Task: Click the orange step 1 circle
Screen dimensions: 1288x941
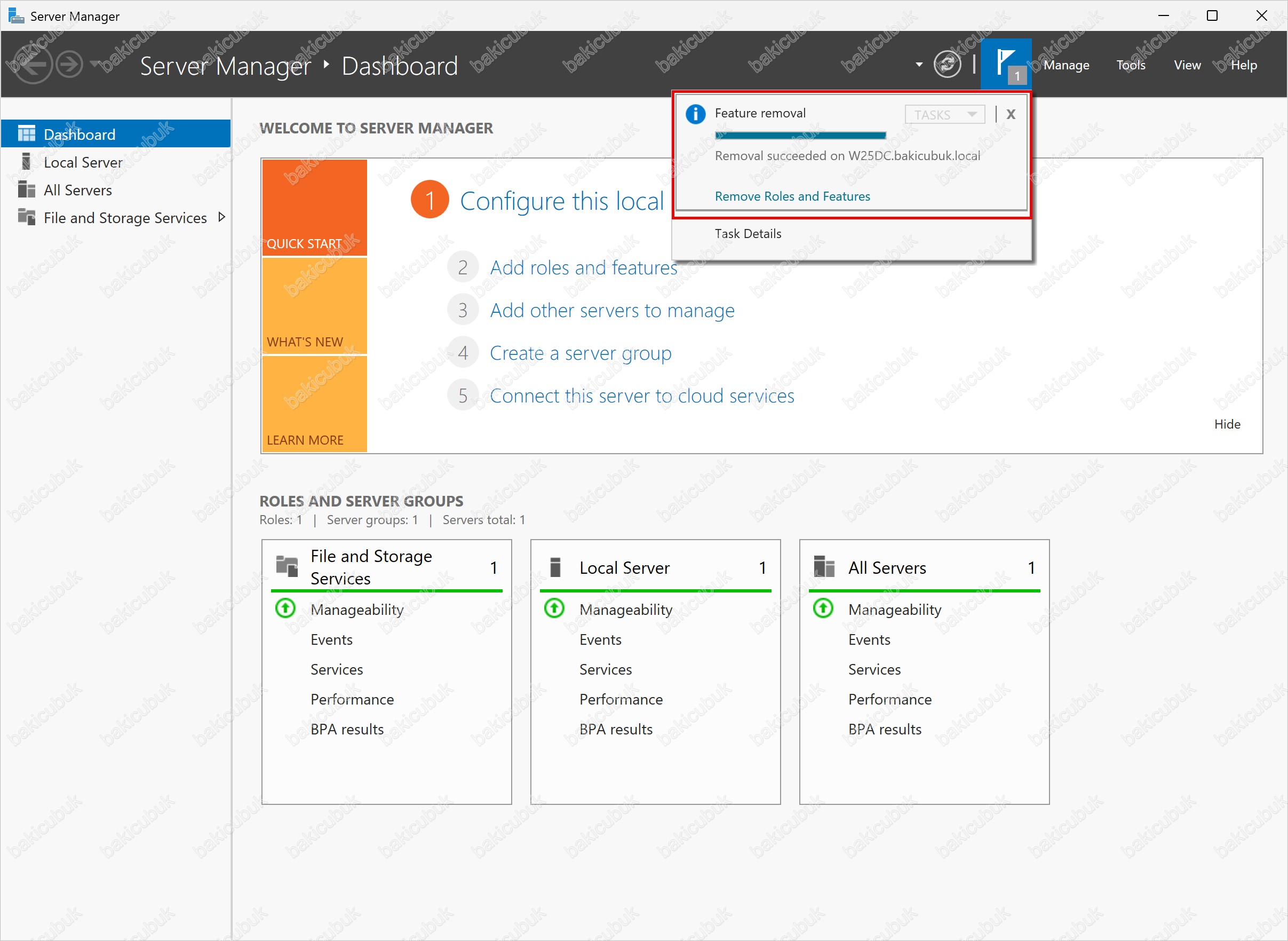Action: click(430, 200)
